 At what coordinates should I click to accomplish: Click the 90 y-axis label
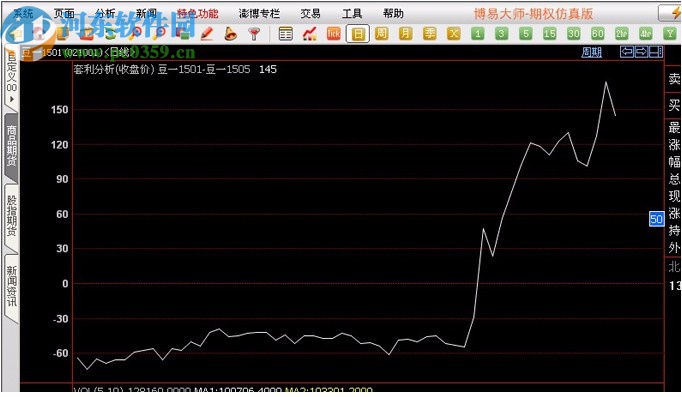[x=62, y=179]
